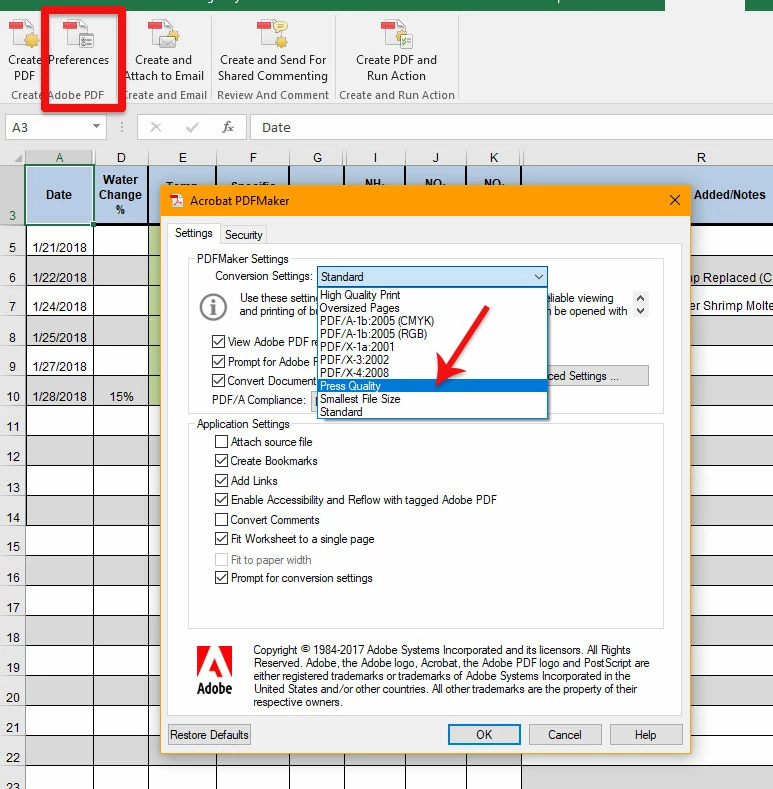Select the column F header
Viewport: 773px width, 789px height.
[253, 157]
